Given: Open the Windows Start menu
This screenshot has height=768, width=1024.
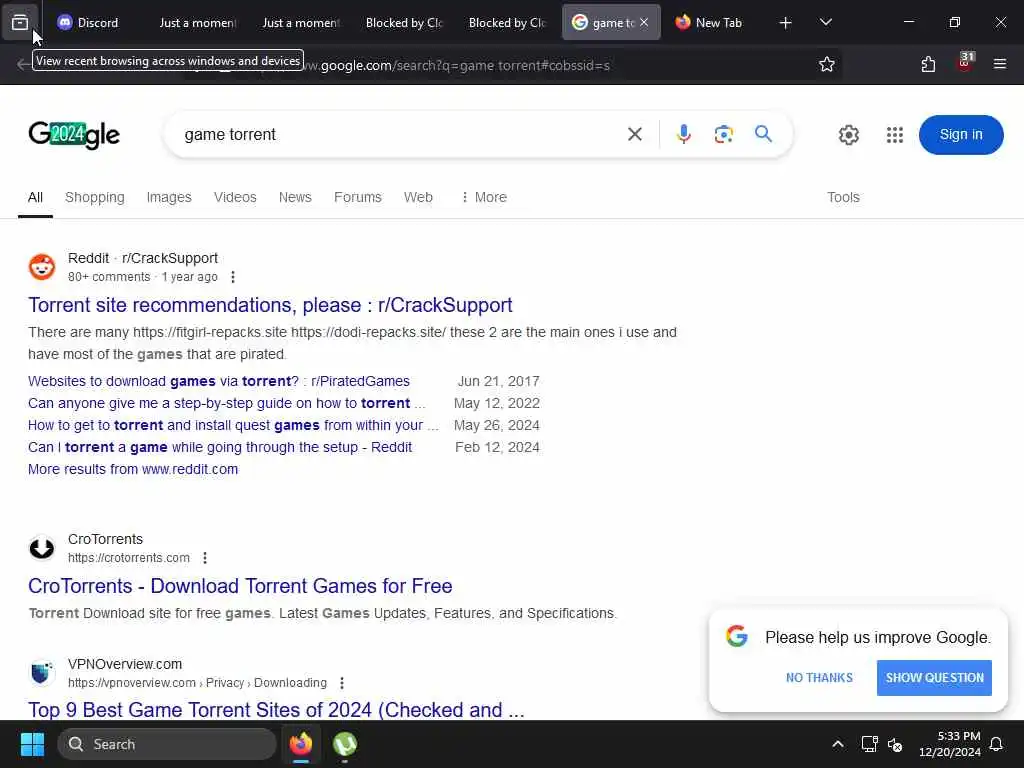Looking at the screenshot, I should (x=32, y=744).
